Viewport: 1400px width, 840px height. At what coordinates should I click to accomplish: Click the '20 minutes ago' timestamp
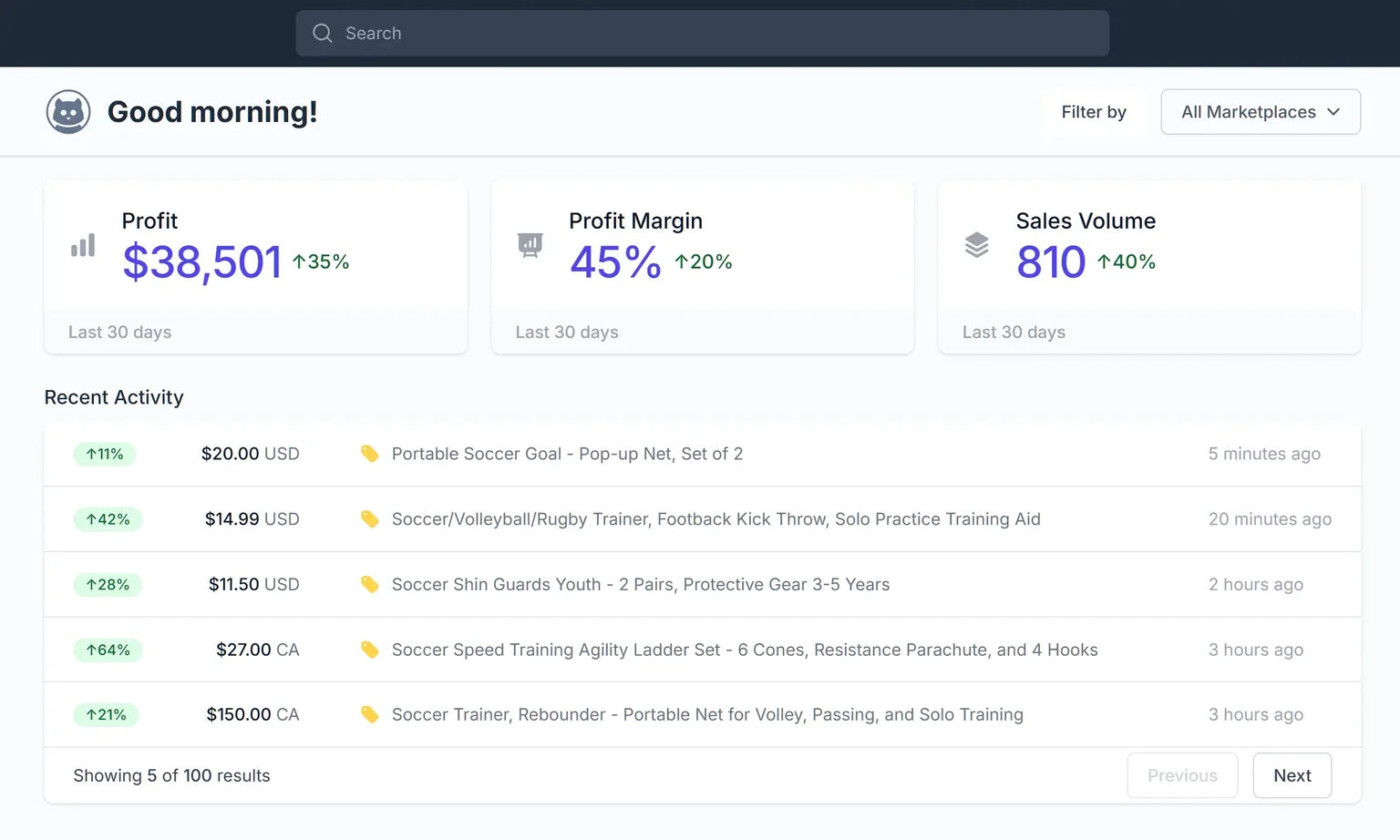click(x=1270, y=519)
